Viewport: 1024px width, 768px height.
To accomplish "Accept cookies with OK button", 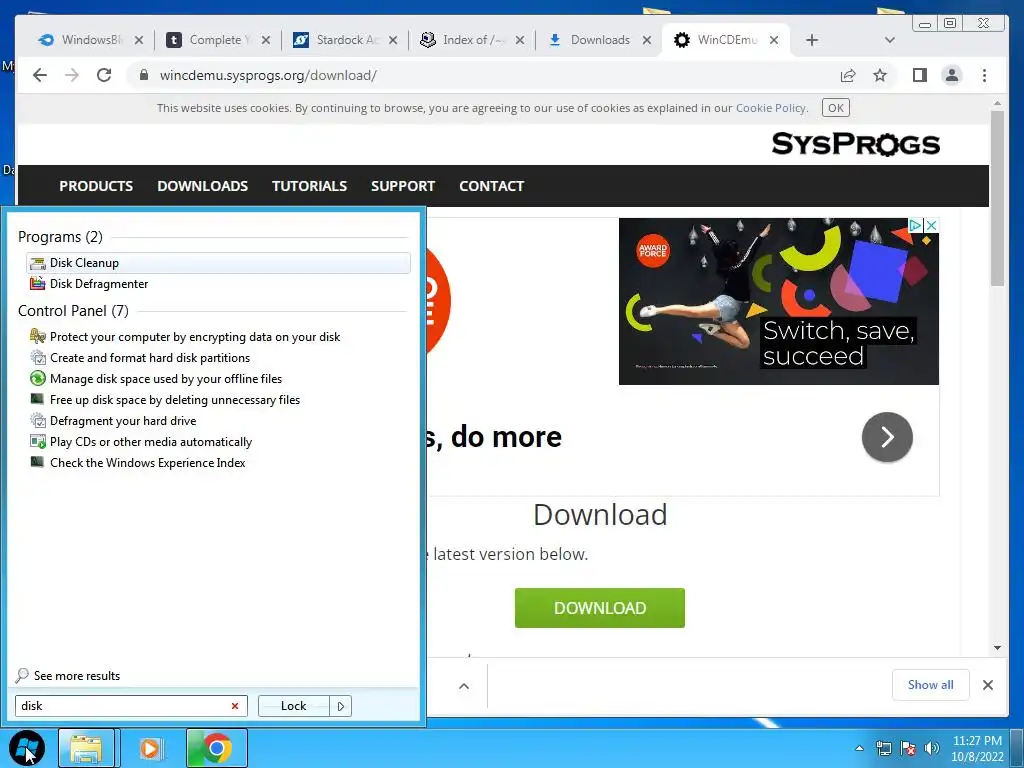I will pos(836,108).
